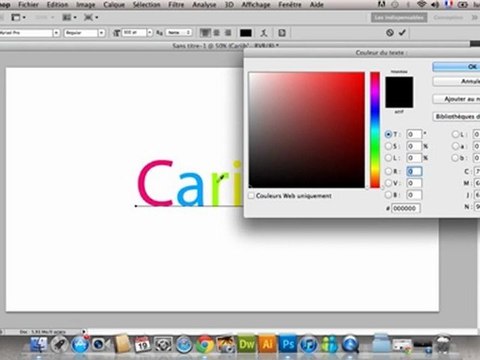
Task: Click the black text color swatch in options bar
Action: [x=246, y=33]
